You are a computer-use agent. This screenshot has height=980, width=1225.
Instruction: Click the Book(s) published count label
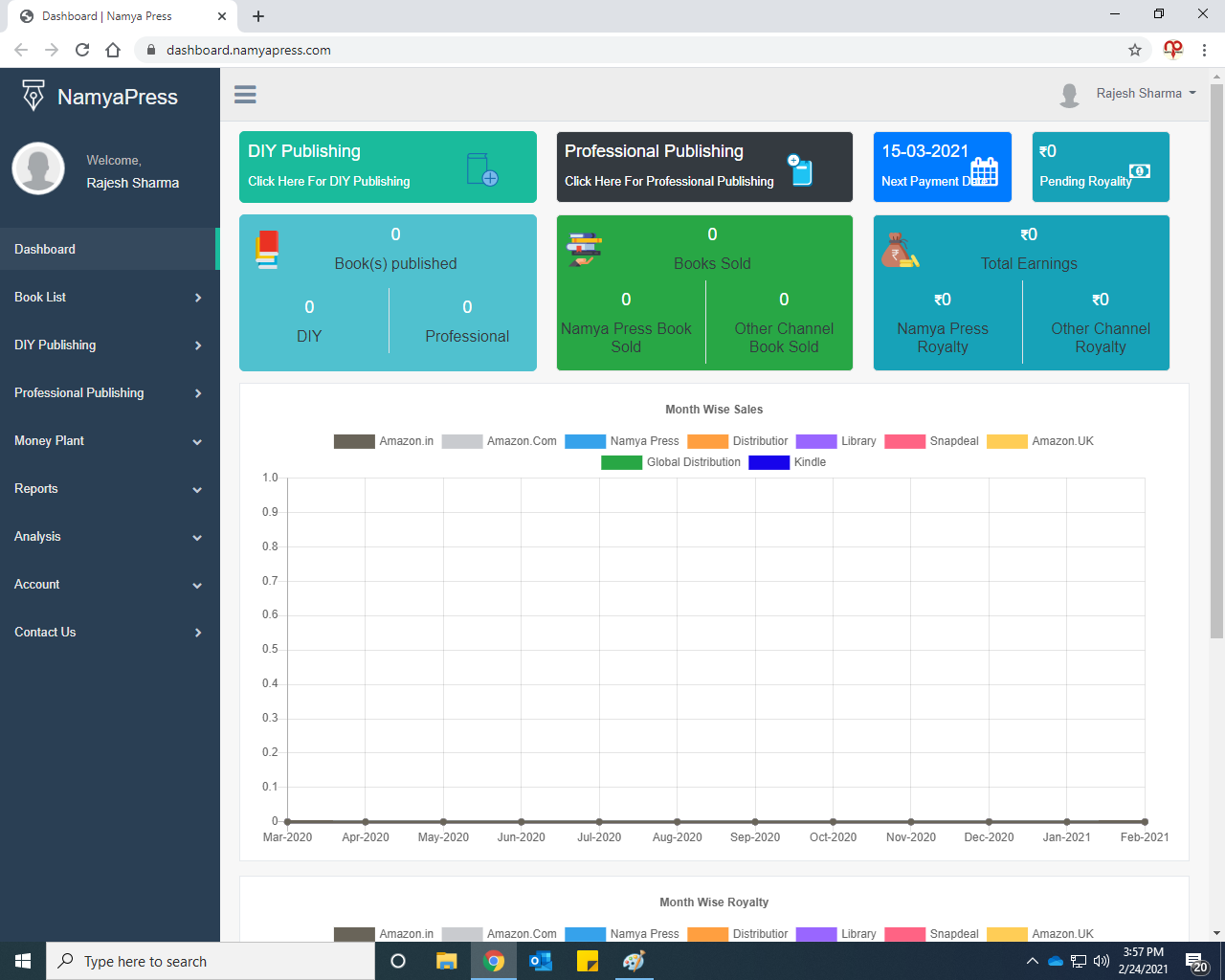(x=395, y=264)
